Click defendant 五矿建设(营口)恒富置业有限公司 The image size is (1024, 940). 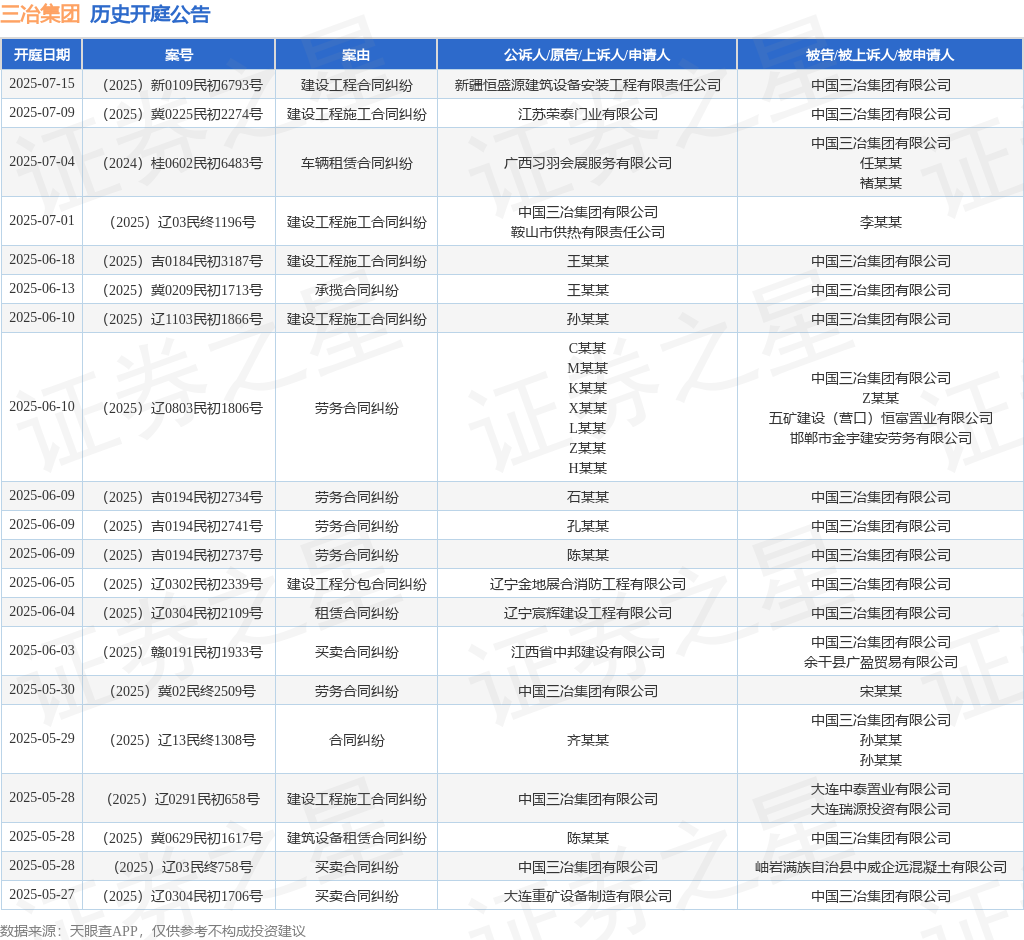(x=880, y=418)
